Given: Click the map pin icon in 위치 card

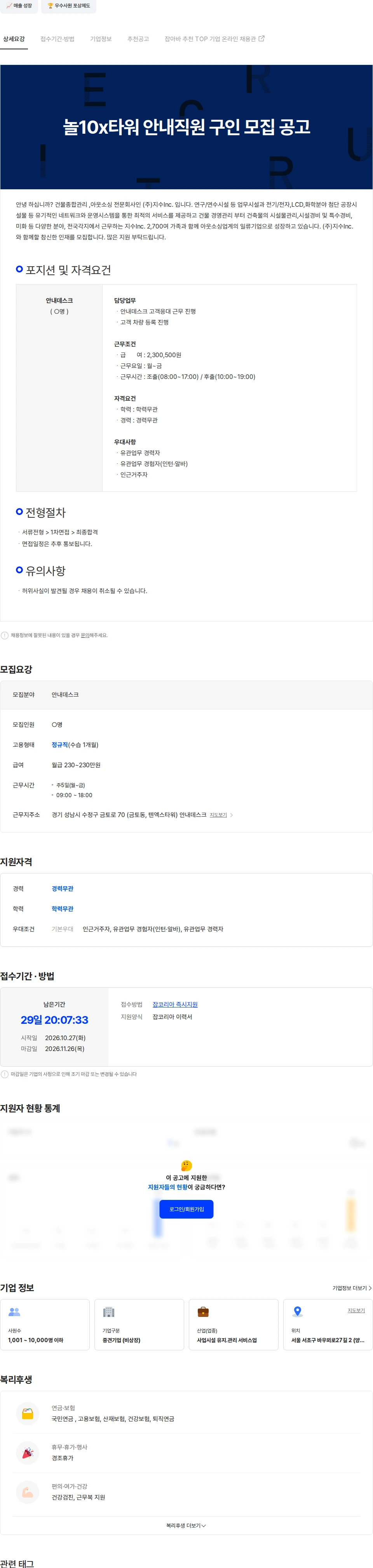Looking at the screenshot, I should tap(298, 1312).
